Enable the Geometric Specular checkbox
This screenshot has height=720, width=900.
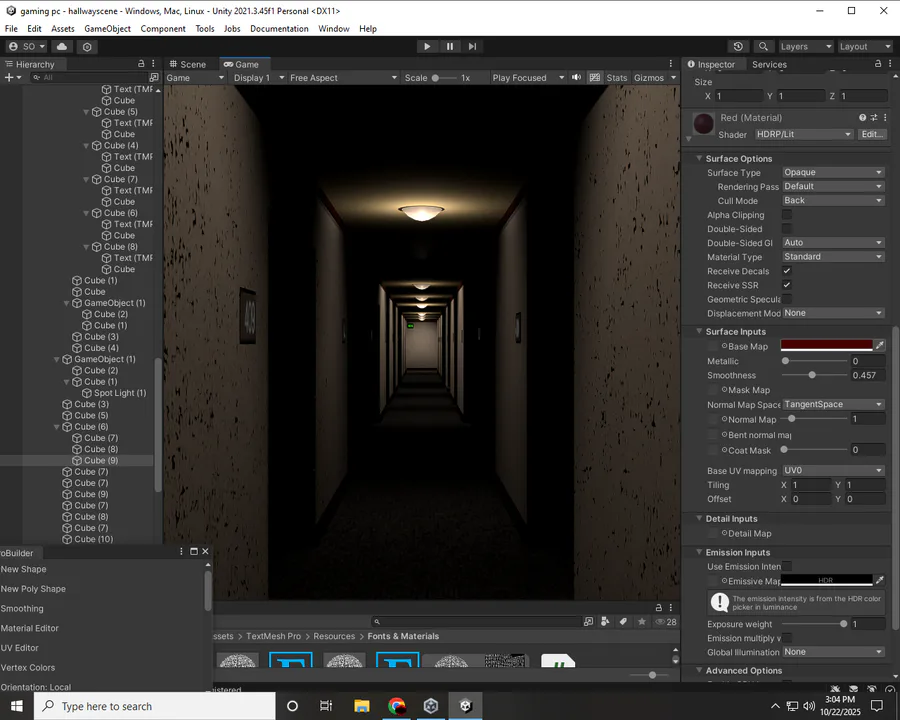point(787,299)
